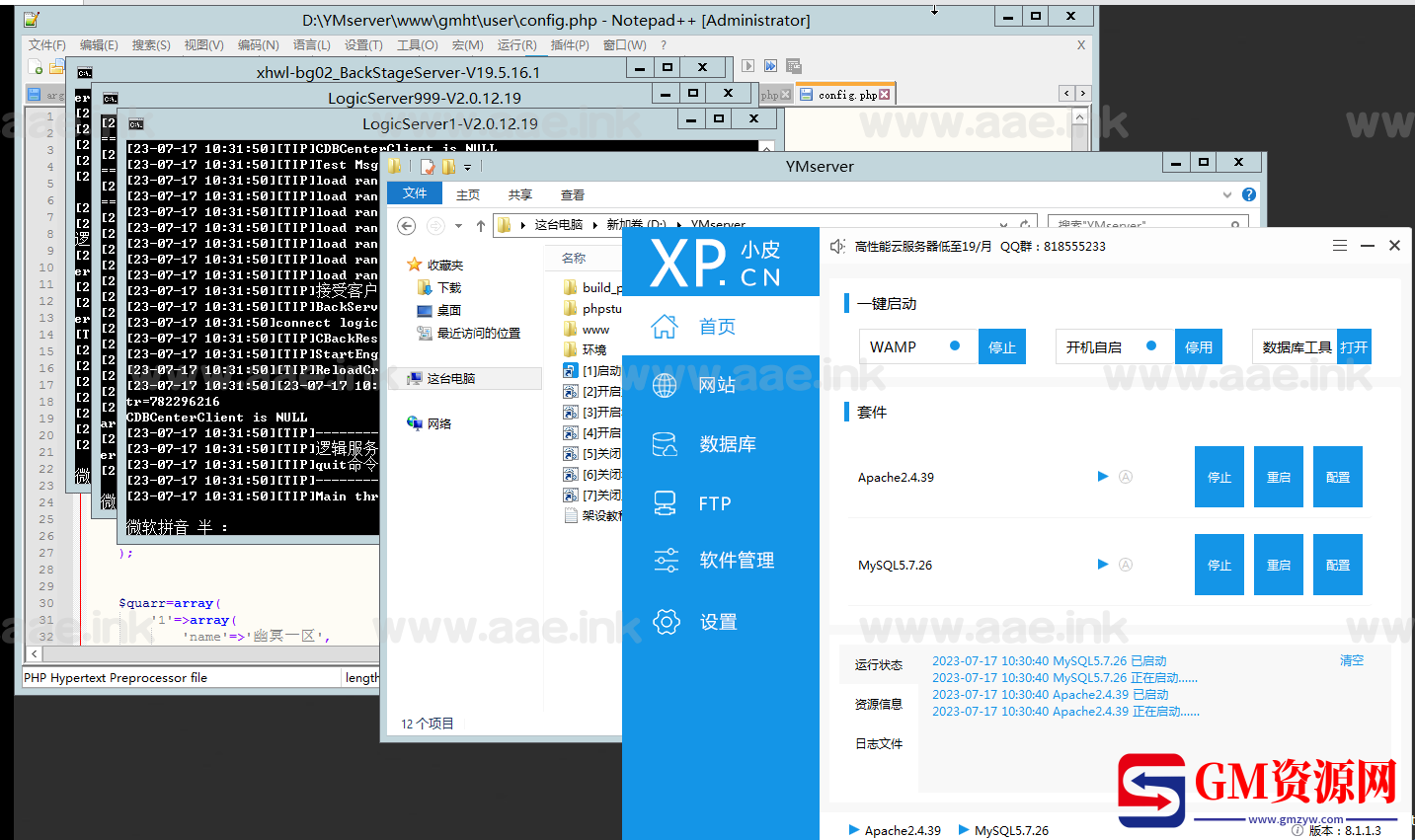The width and height of the screenshot is (1415, 840).
Task: Click 停止 button for Apache2.4.39
Action: click(x=1219, y=477)
